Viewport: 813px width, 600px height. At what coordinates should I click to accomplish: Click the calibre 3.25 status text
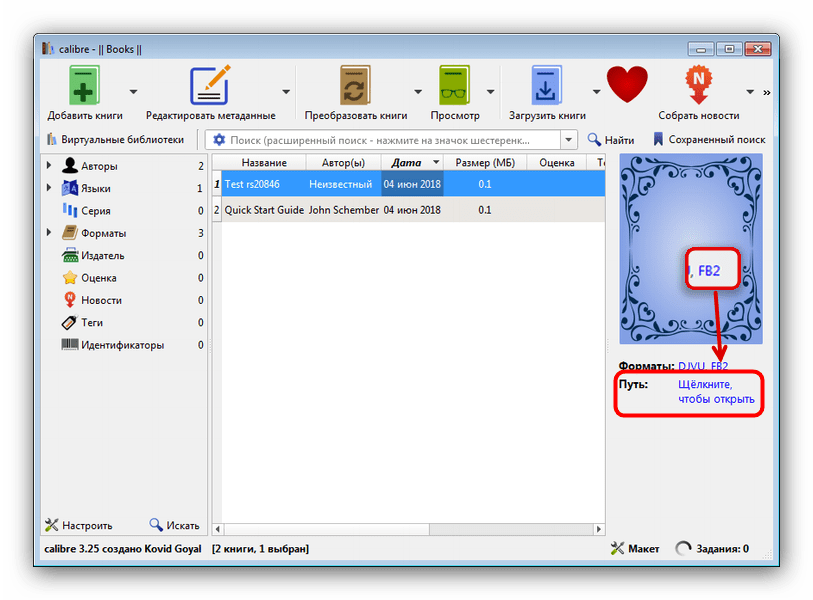coord(122,549)
